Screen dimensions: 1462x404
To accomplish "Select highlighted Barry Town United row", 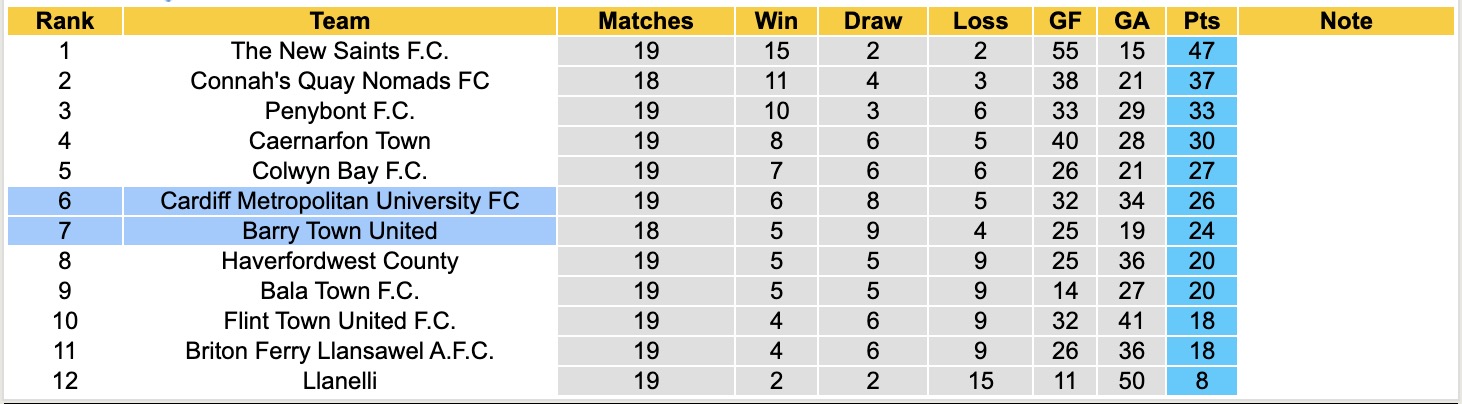I will (x=340, y=231).
